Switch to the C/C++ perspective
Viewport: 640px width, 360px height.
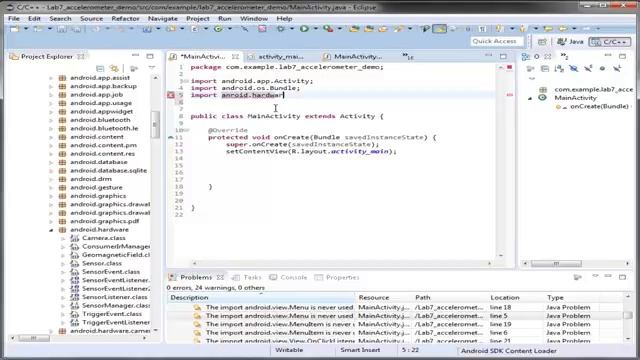tap(610, 42)
